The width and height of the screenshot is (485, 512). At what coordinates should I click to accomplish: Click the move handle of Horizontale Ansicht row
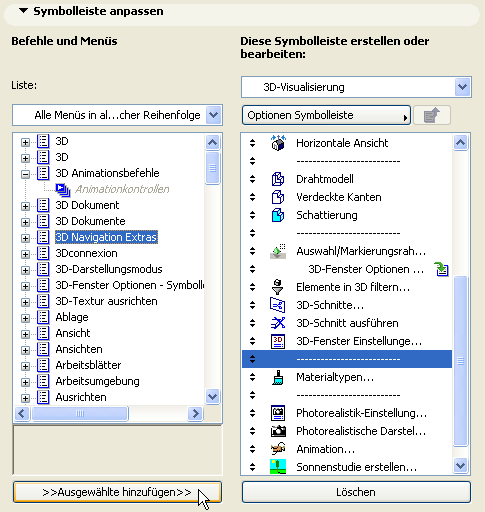point(252,143)
